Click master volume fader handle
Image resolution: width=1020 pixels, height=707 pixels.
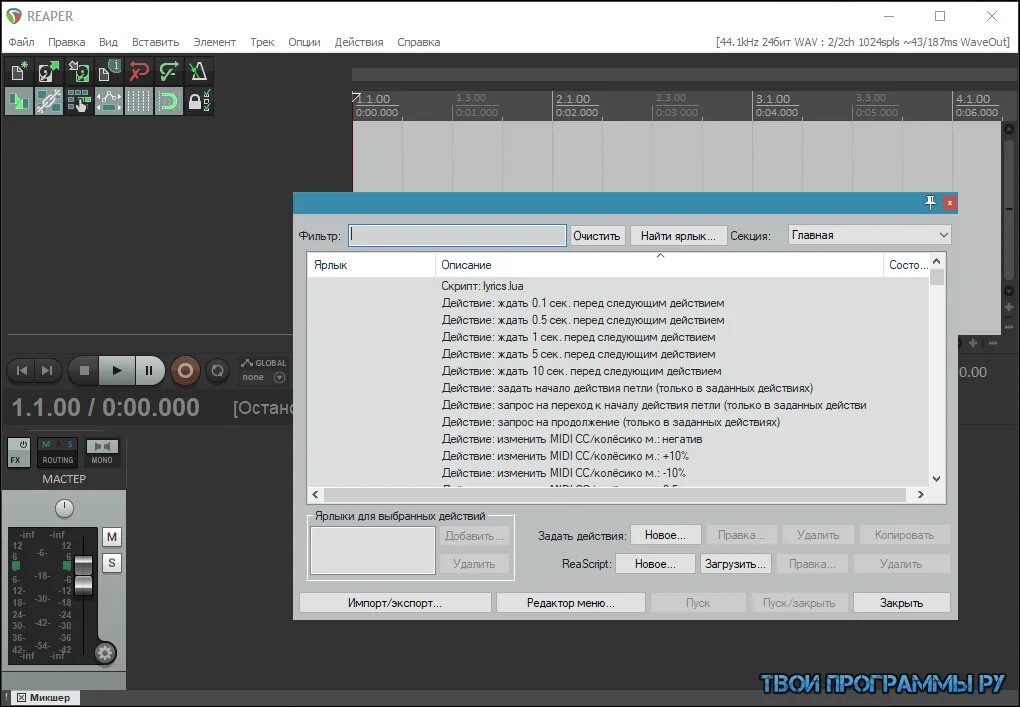pyautogui.click(x=83, y=575)
